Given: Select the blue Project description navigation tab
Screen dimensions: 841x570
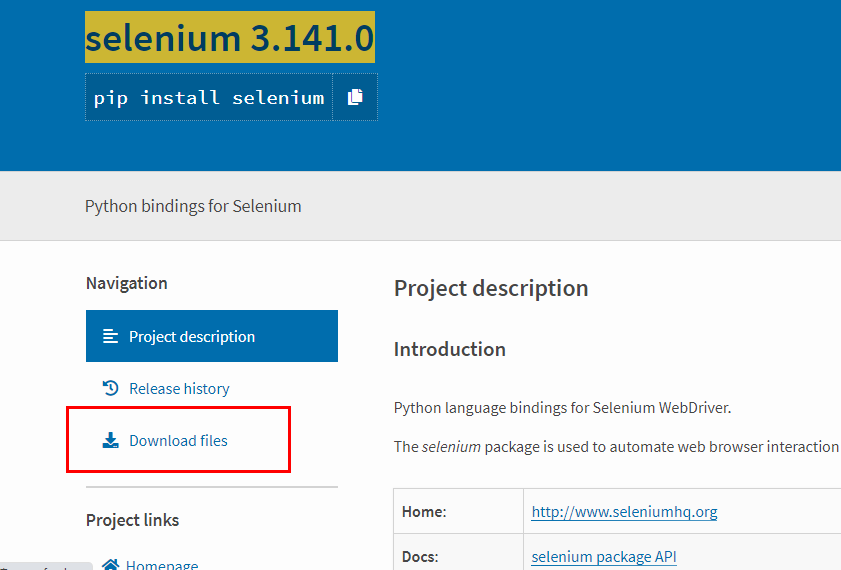Looking at the screenshot, I should point(212,336).
